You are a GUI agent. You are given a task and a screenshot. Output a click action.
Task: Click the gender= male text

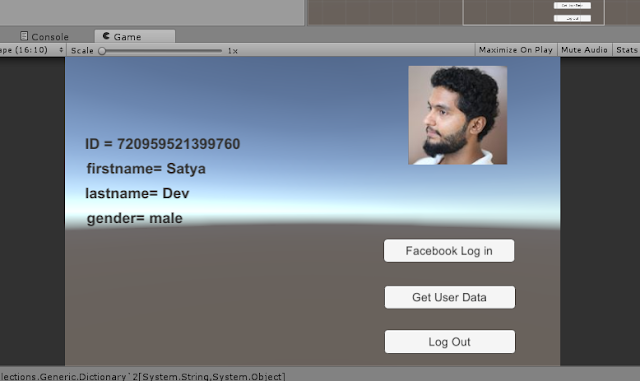134,218
